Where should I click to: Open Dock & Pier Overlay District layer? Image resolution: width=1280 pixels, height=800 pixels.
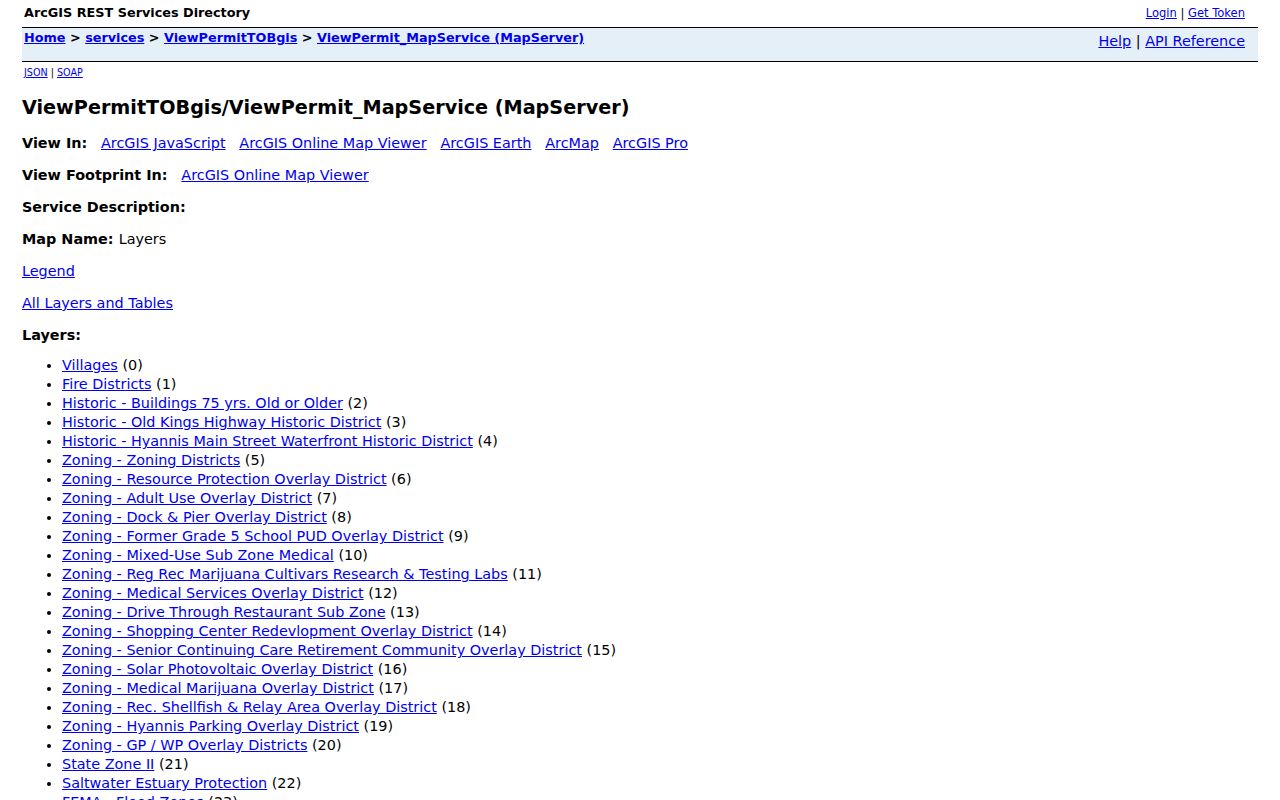coord(194,517)
